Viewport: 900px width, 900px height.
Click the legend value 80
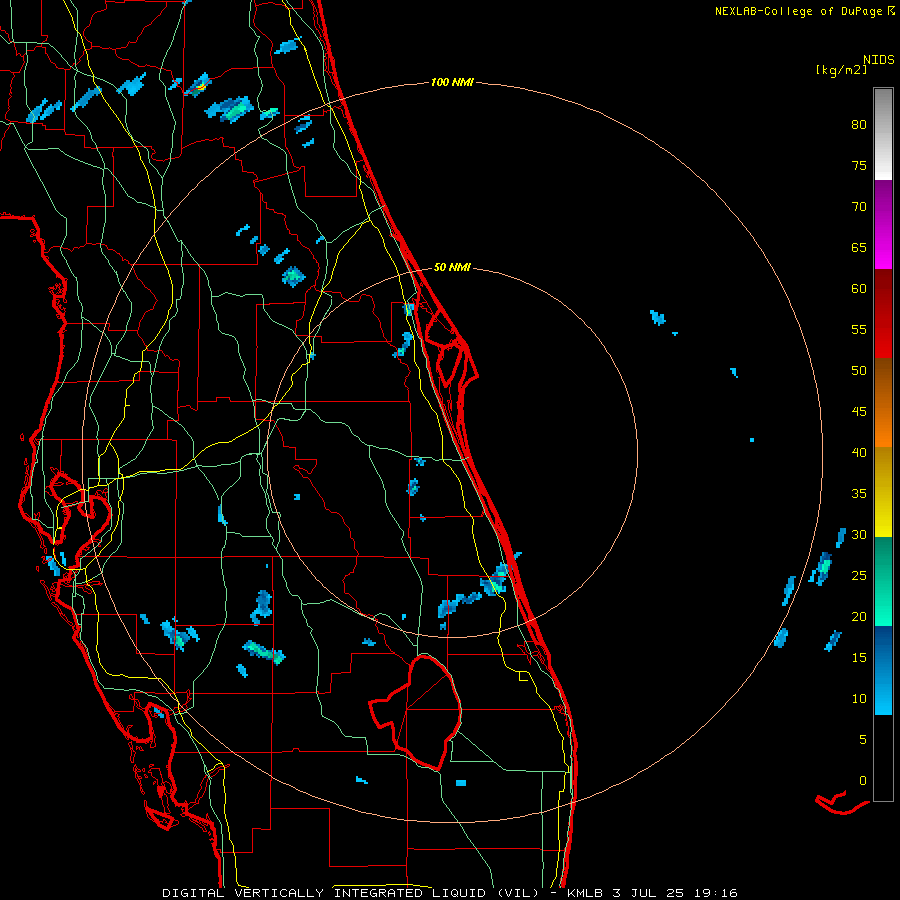tap(859, 125)
